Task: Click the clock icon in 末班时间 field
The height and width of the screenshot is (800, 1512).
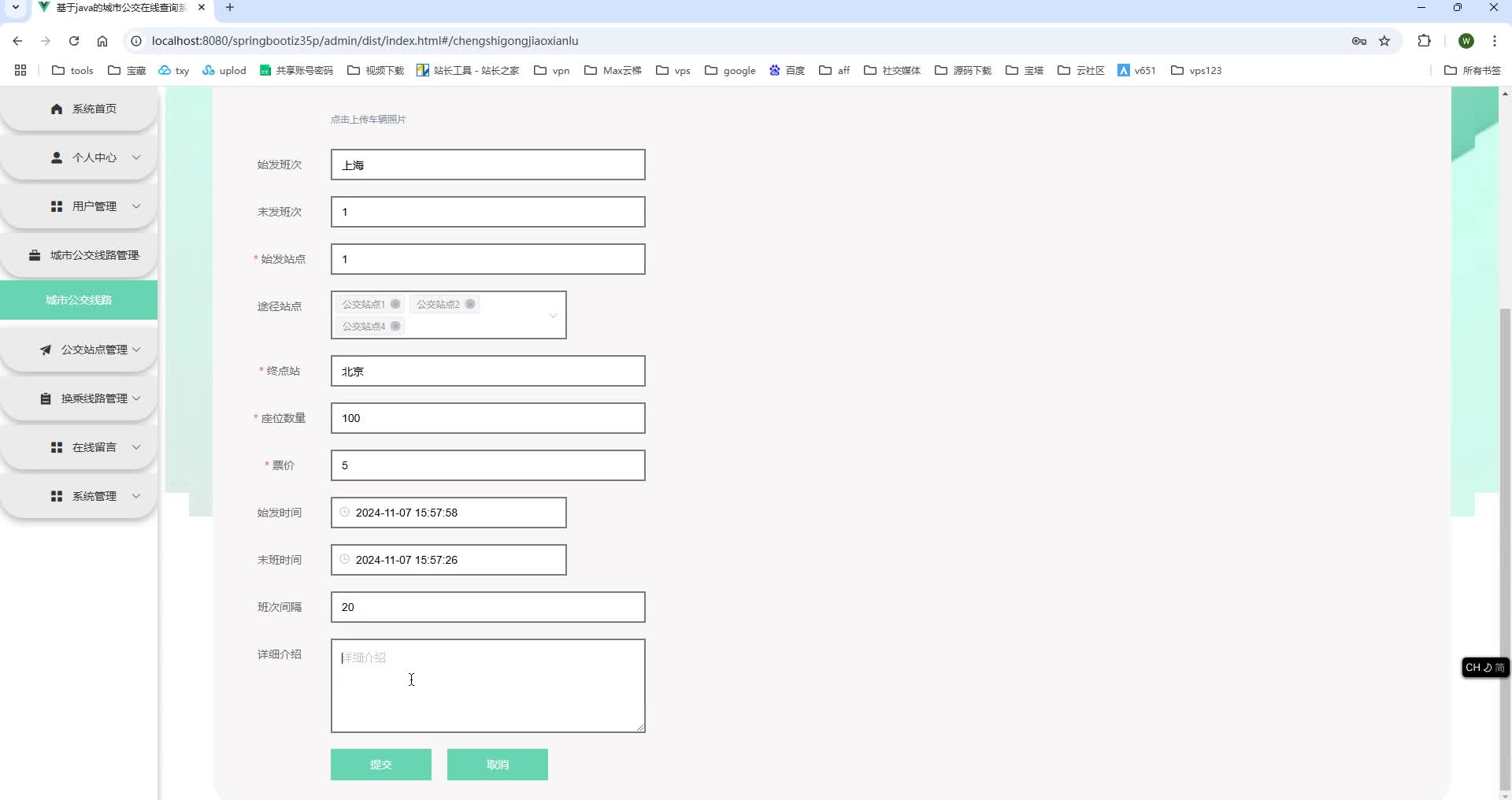Action: [x=344, y=559]
